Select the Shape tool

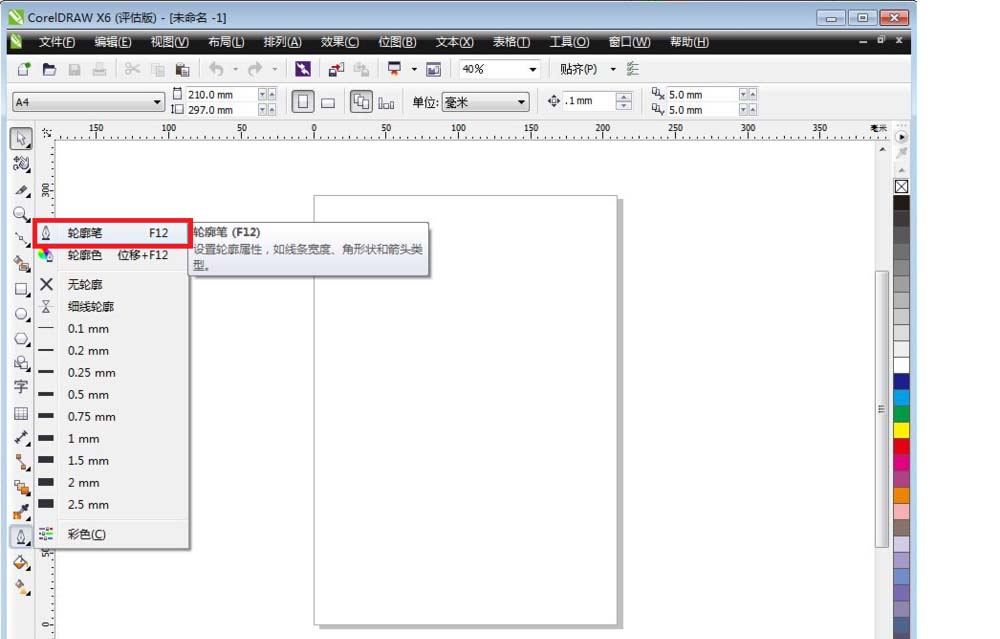[20, 164]
